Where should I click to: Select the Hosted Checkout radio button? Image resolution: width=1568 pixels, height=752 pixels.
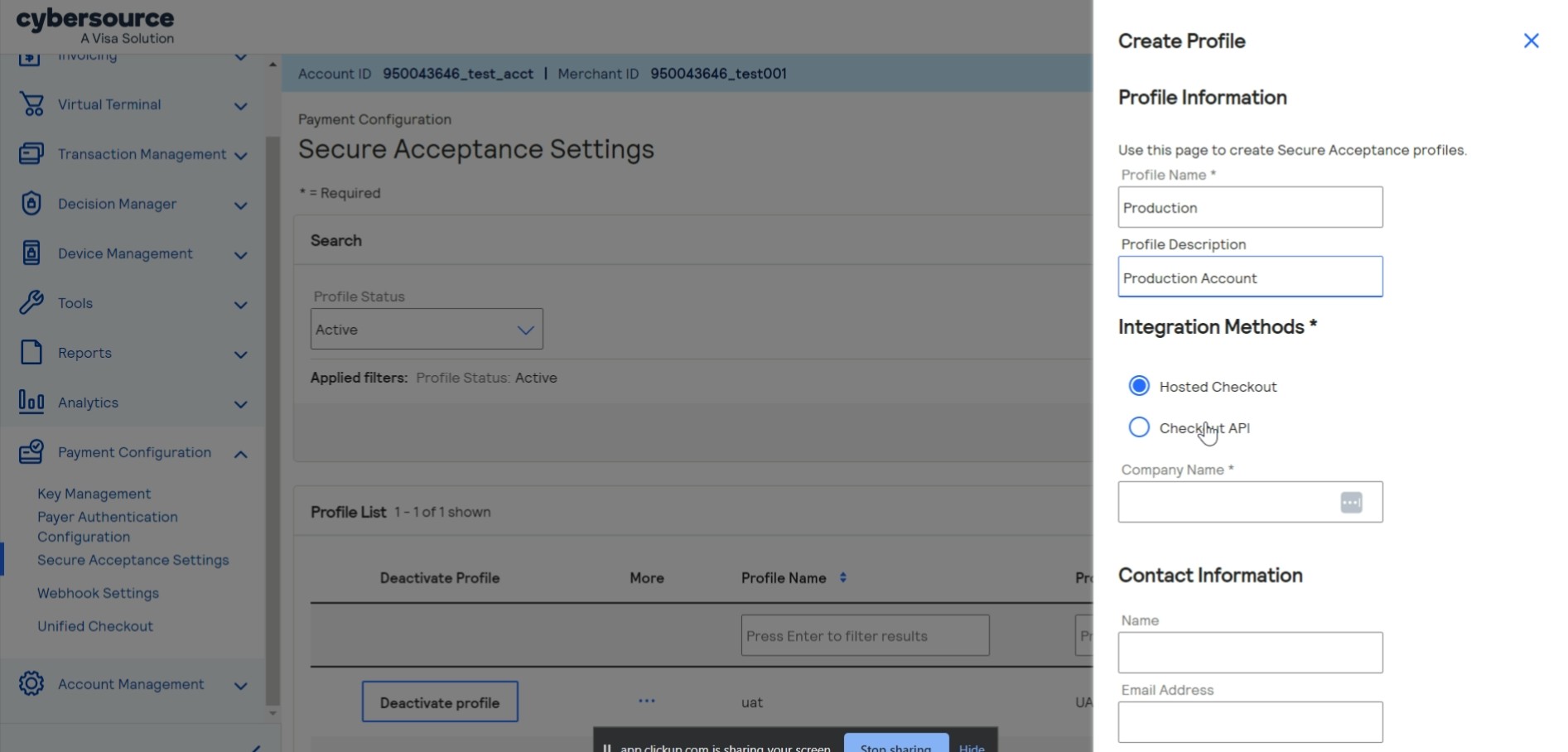(x=1140, y=386)
